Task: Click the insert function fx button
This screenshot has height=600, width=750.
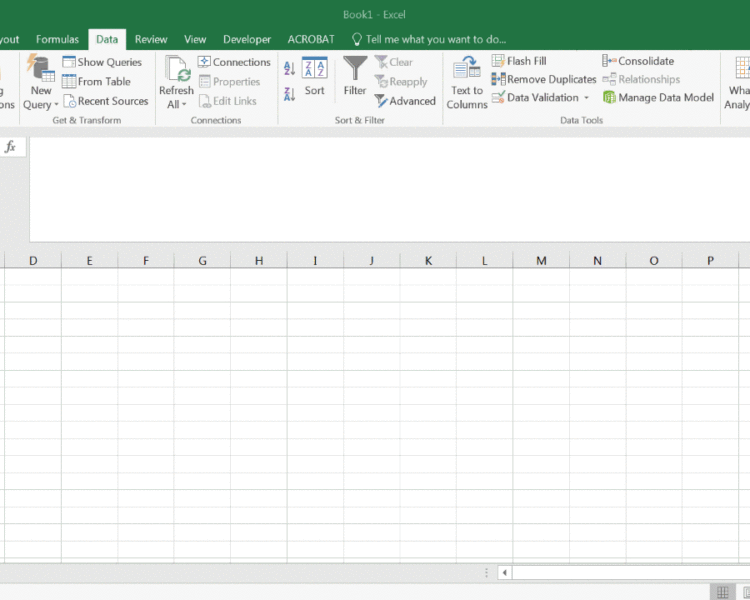Action: pos(11,147)
